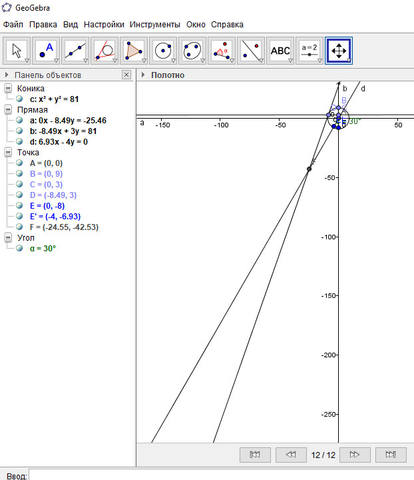Select the row E' = (-4, -6.93)
The image size is (414, 480).
[55, 216]
